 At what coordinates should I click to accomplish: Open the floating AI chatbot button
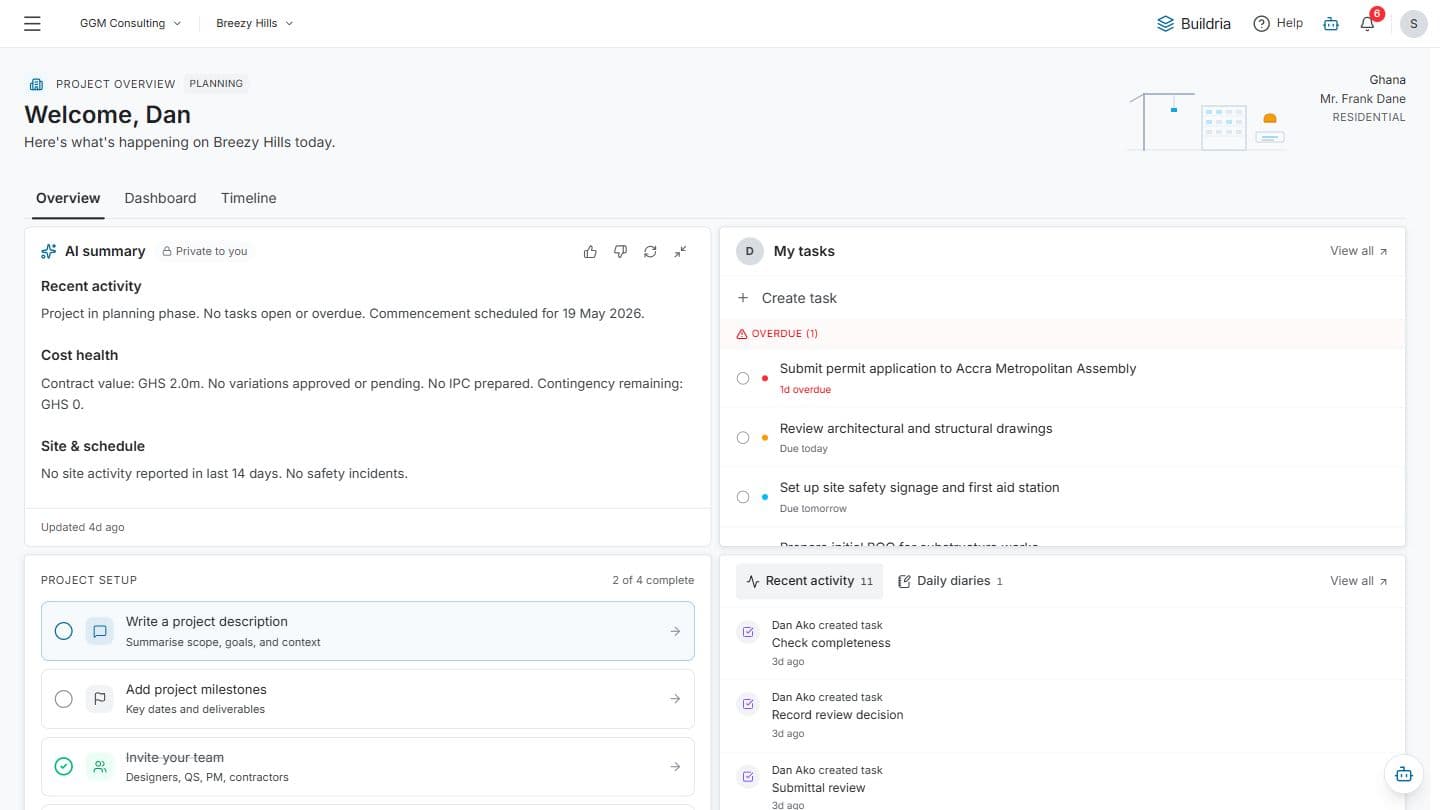[1403, 774]
